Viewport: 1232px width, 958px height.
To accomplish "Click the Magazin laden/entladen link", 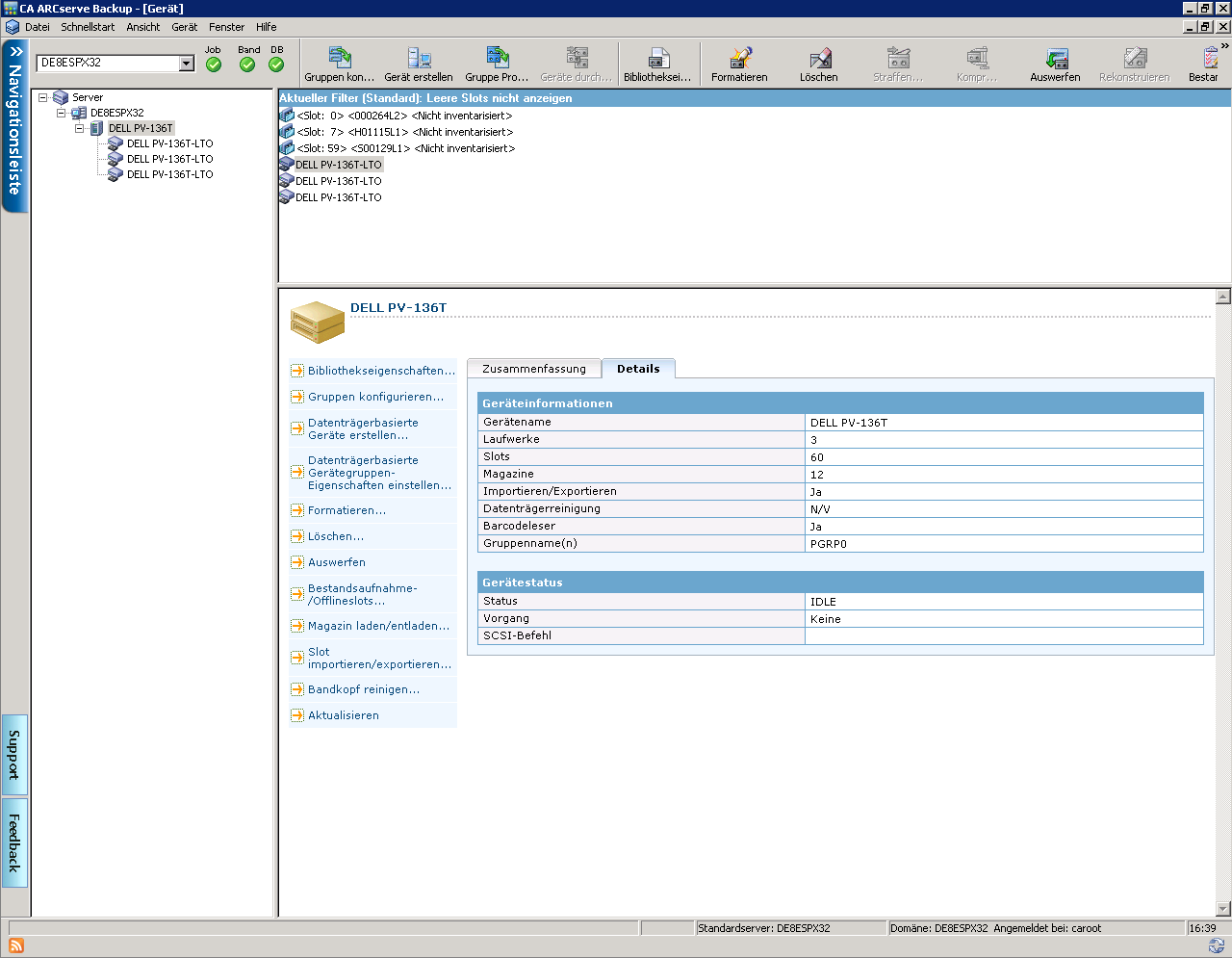I will coord(378,626).
